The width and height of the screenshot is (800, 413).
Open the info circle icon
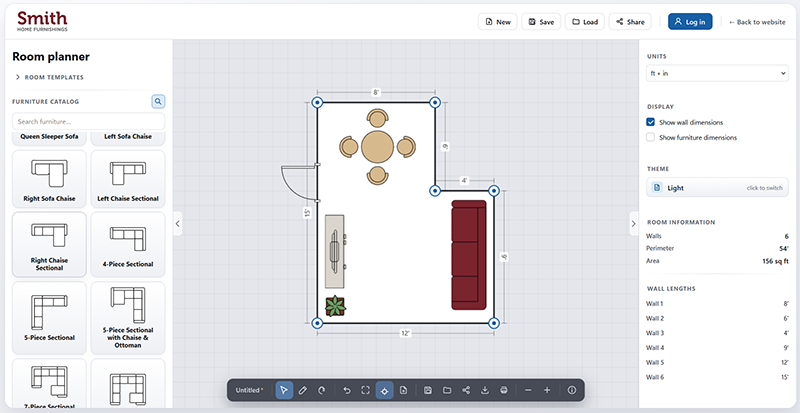[x=571, y=390]
